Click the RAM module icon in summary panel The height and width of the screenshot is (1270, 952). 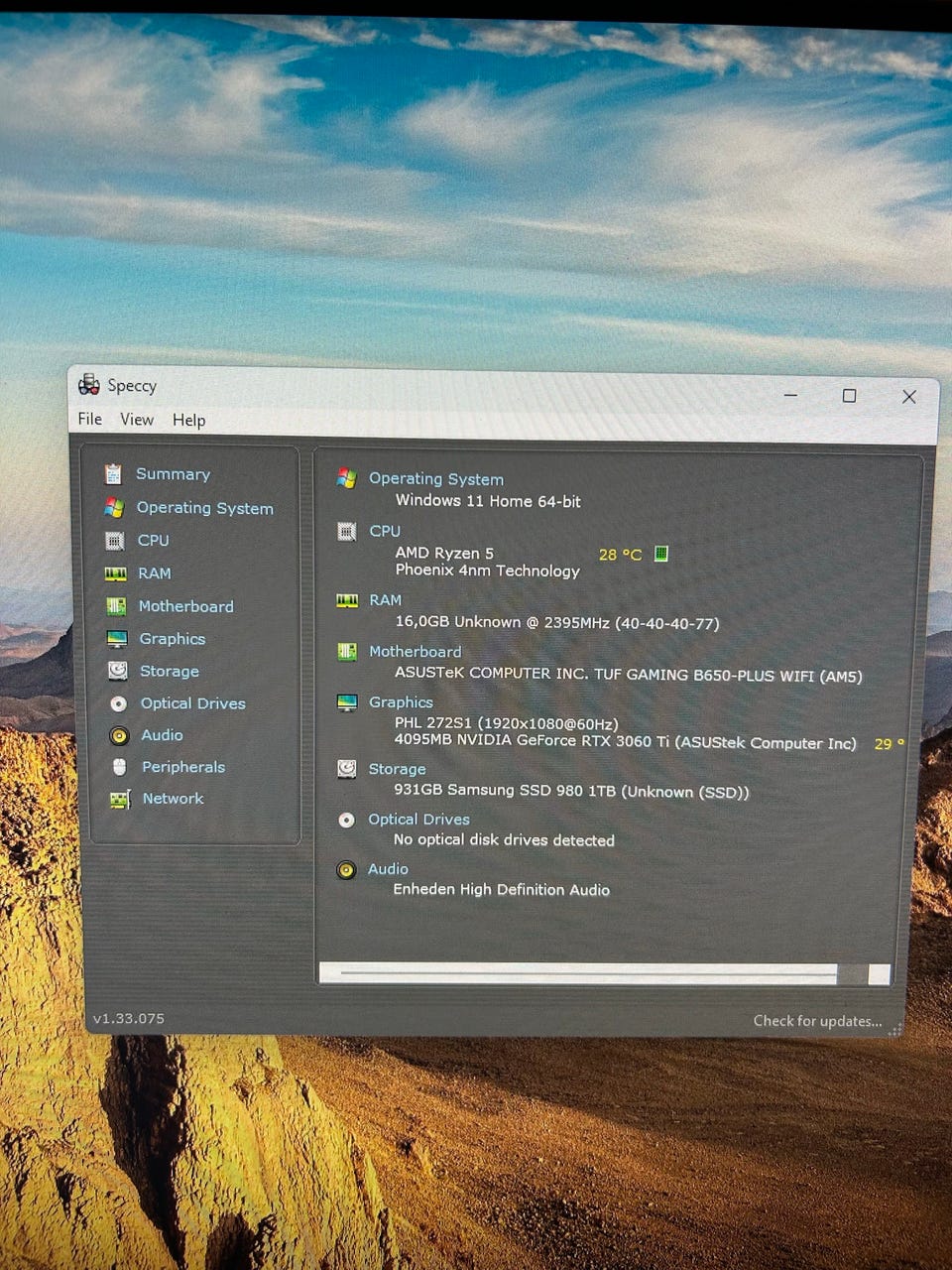click(347, 600)
